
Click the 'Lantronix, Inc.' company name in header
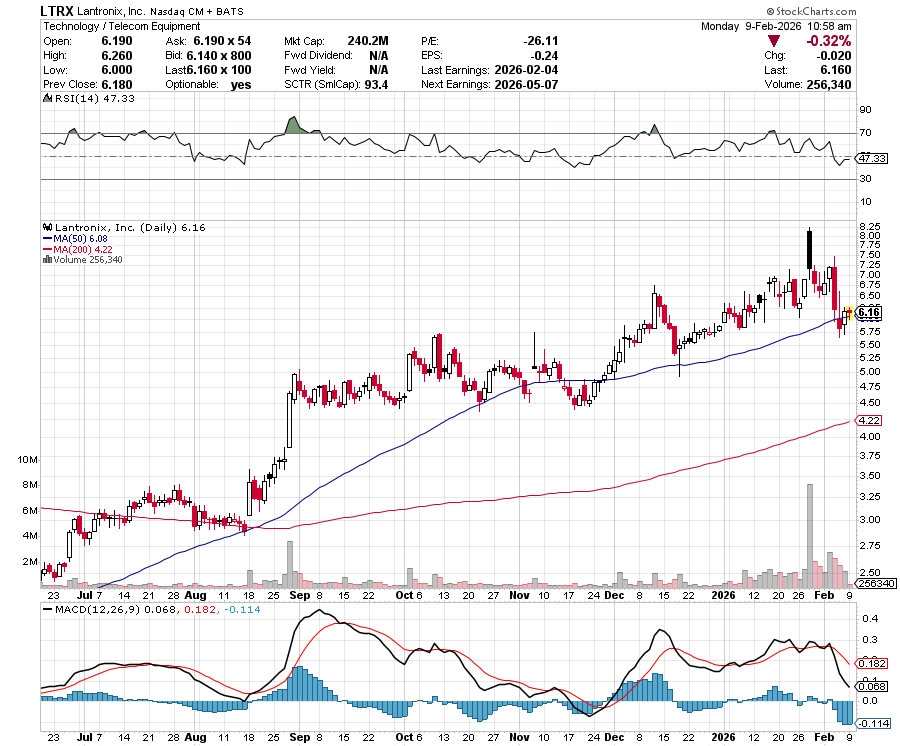(111, 11)
